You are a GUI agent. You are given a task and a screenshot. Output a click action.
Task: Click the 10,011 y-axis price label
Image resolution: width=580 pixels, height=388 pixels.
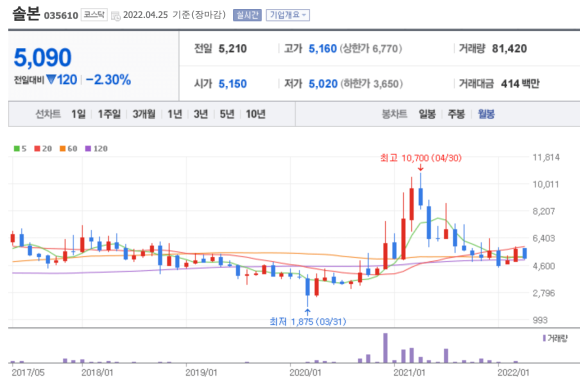pyautogui.click(x=546, y=184)
